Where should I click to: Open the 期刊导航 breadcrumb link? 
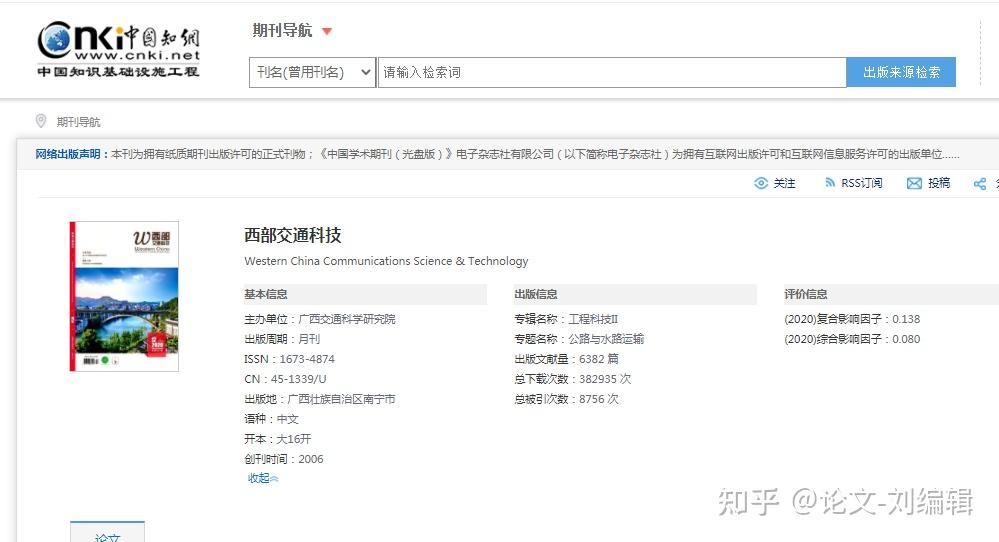pyautogui.click(x=78, y=122)
